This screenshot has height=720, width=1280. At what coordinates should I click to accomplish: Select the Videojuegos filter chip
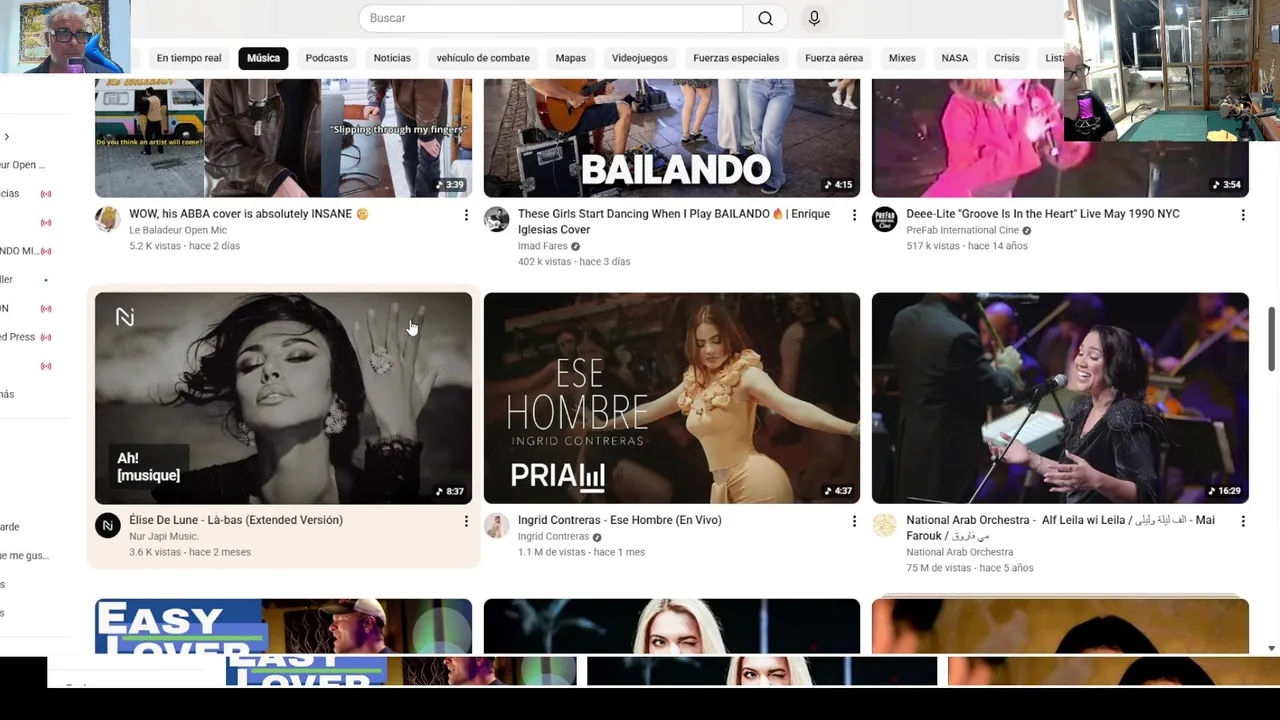640,58
